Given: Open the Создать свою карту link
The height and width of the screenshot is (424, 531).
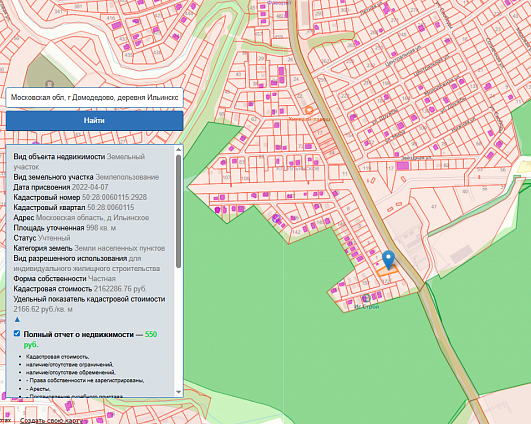Looking at the screenshot, I should point(50,420).
